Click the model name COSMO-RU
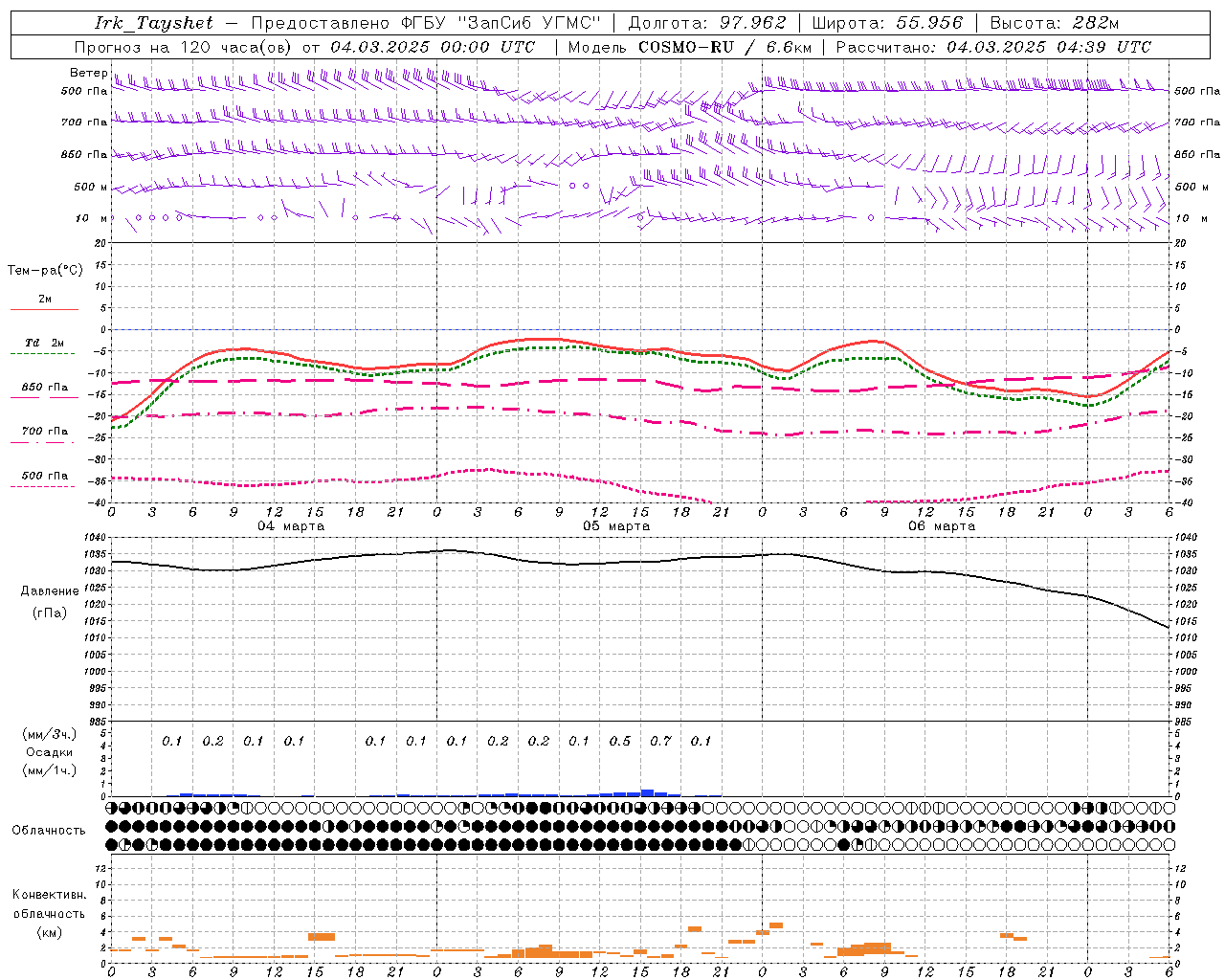Screen dimensions: 1225x980 coord(685,47)
